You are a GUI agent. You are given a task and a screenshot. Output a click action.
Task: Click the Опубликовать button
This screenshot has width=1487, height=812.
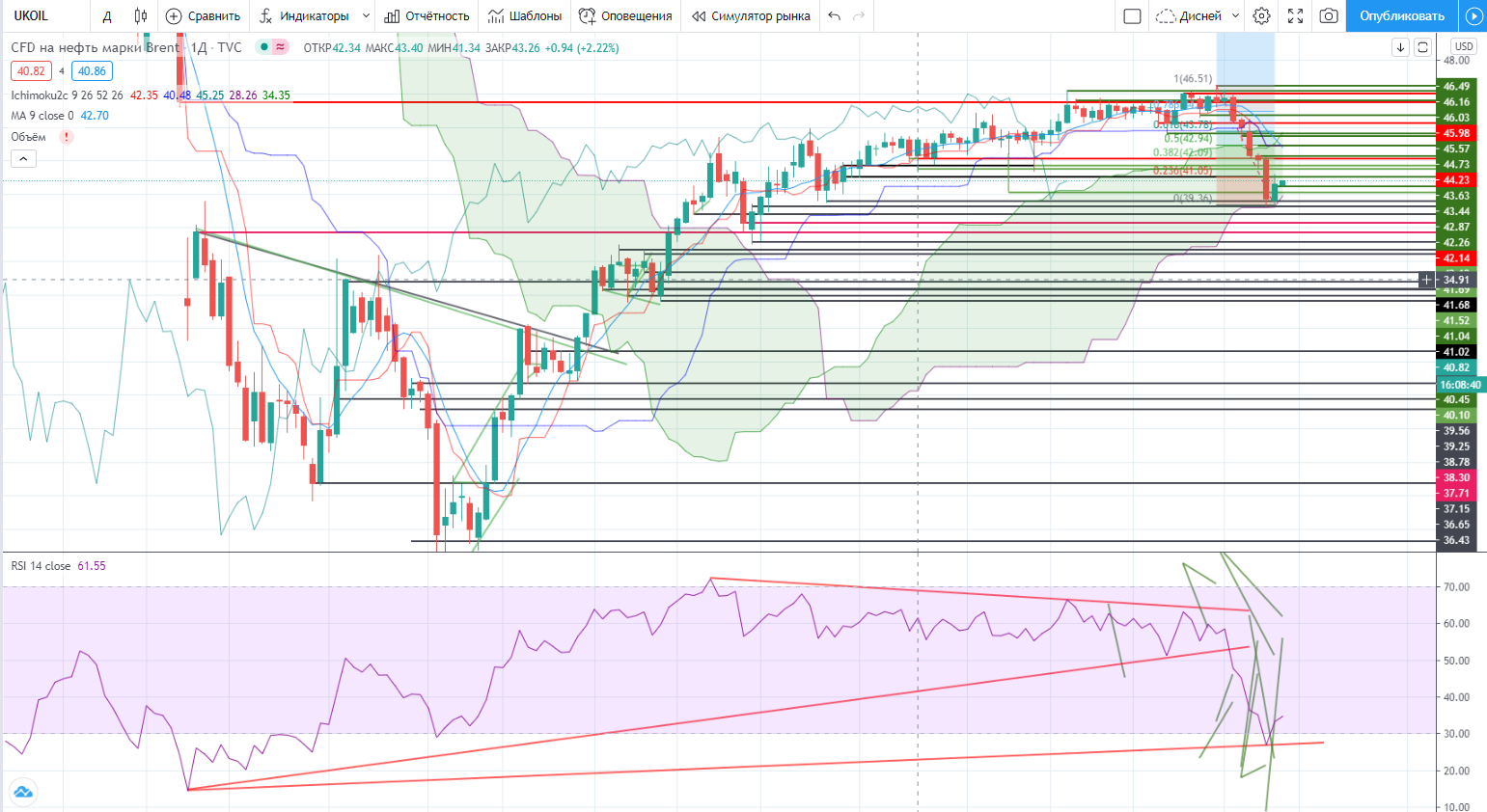1401,15
